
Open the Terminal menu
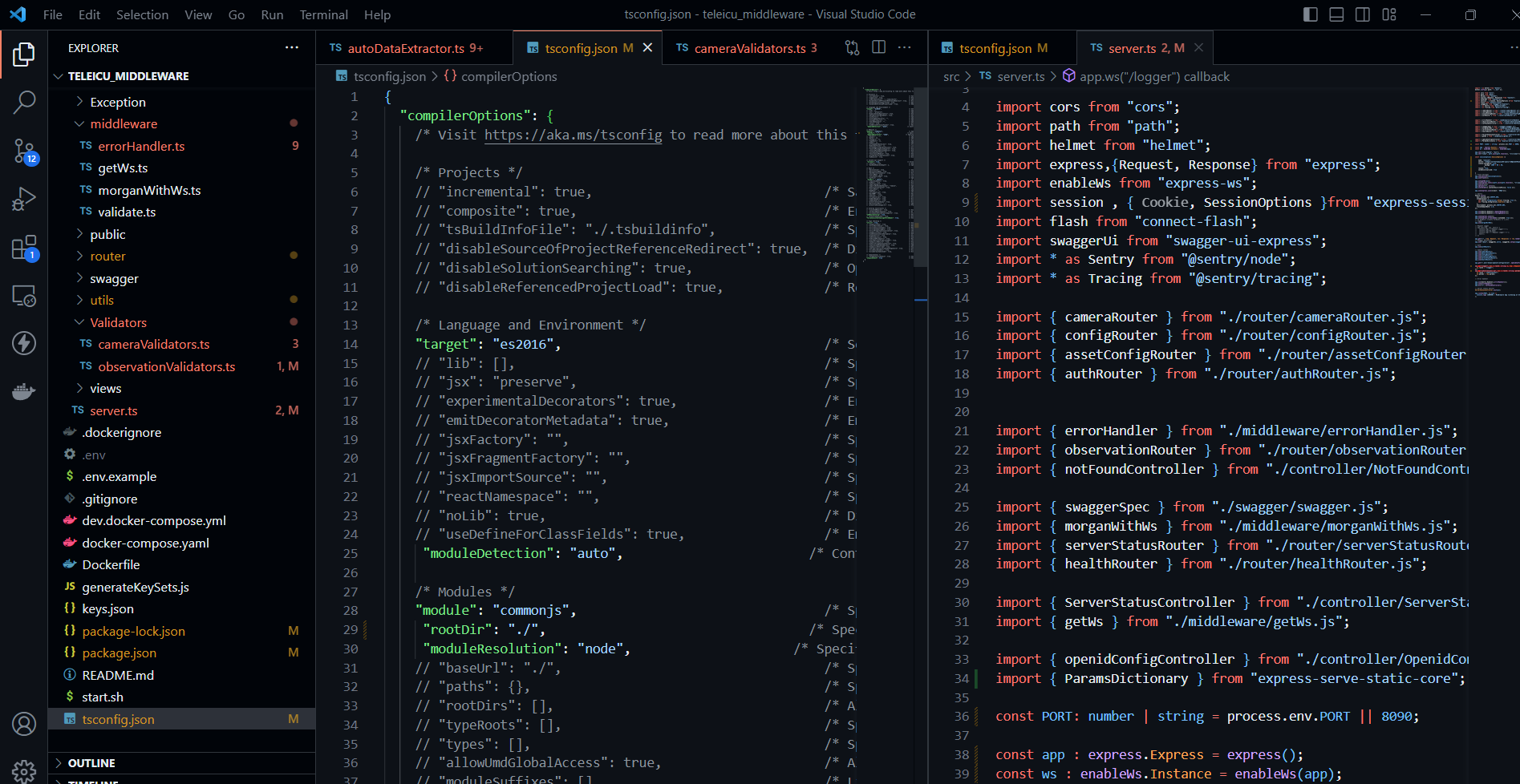coord(323,14)
